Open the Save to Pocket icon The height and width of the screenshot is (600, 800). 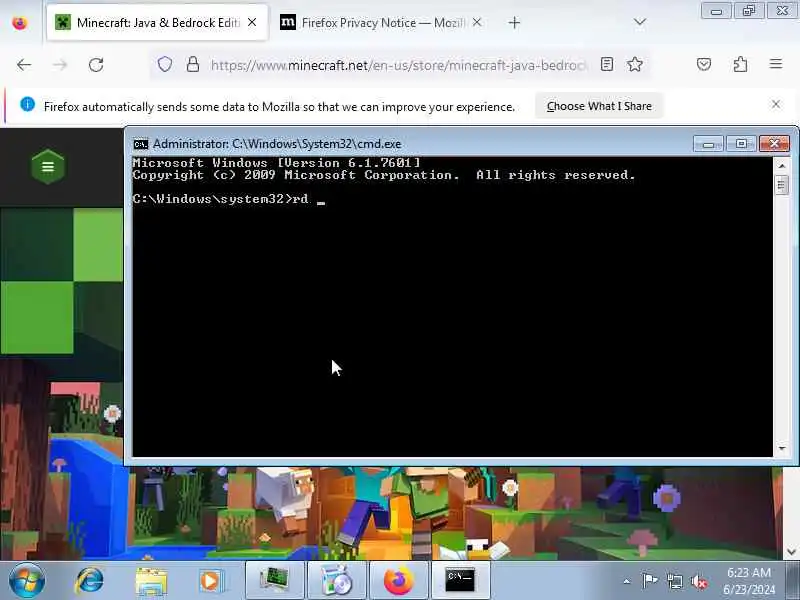[704, 64]
